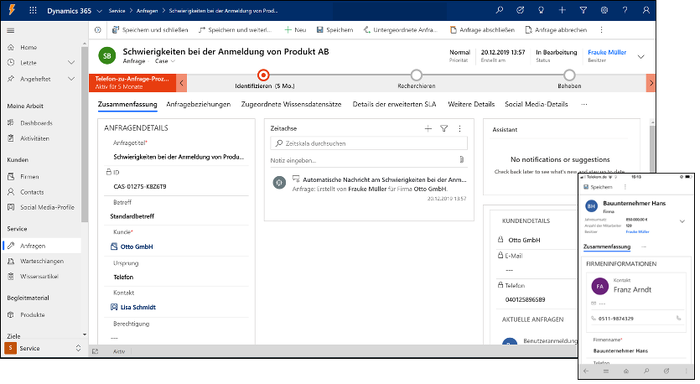Click the plus quick-create icon in top bar

click(x=562, y=10)
